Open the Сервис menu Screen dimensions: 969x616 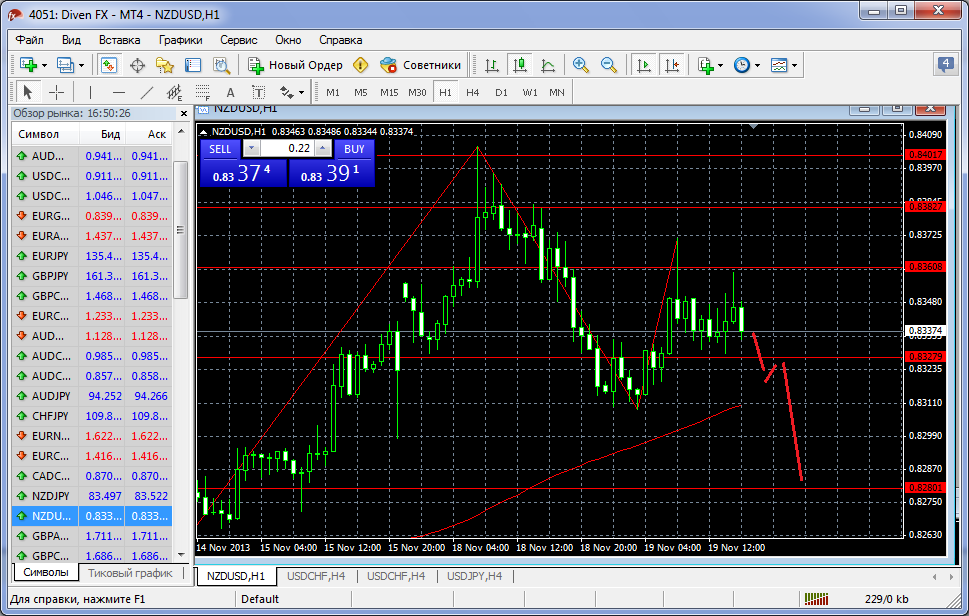(x=238, y=40)
